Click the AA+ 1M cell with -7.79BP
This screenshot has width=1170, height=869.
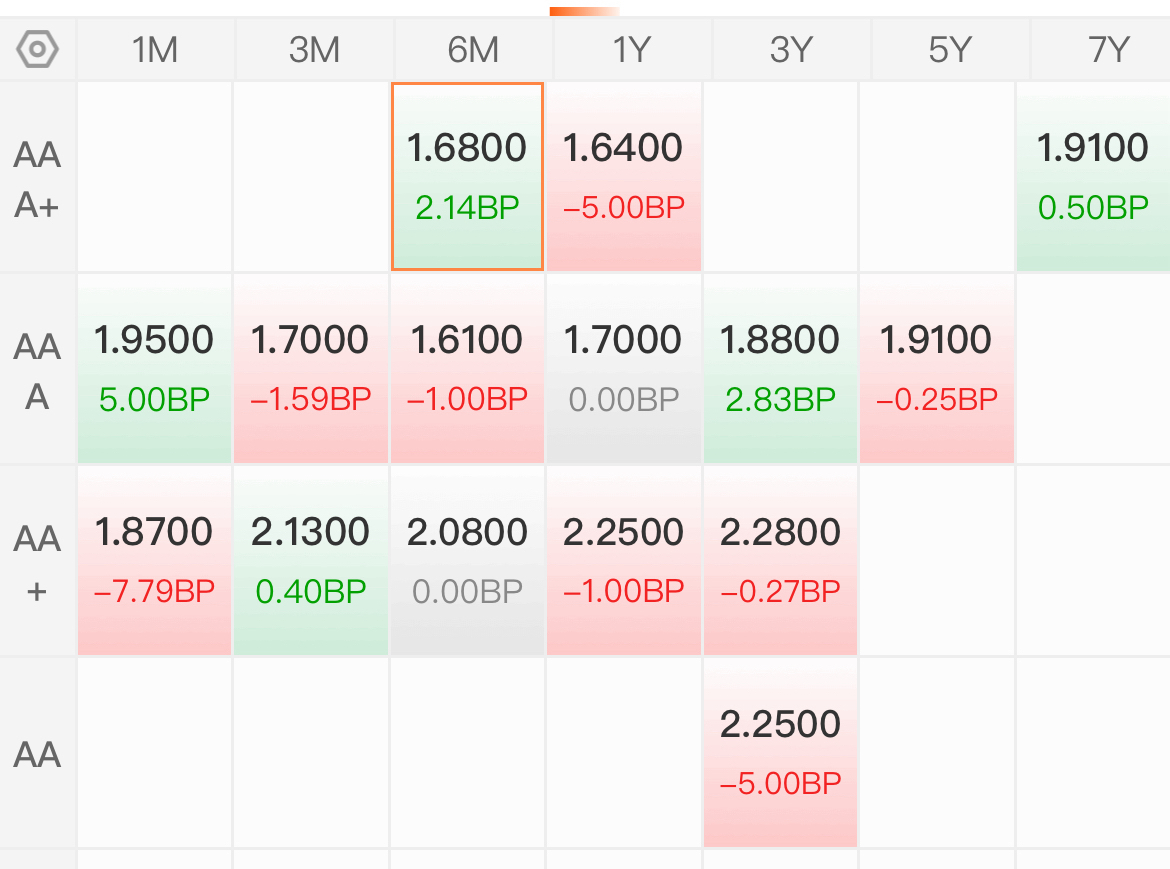tap(154, 560)
